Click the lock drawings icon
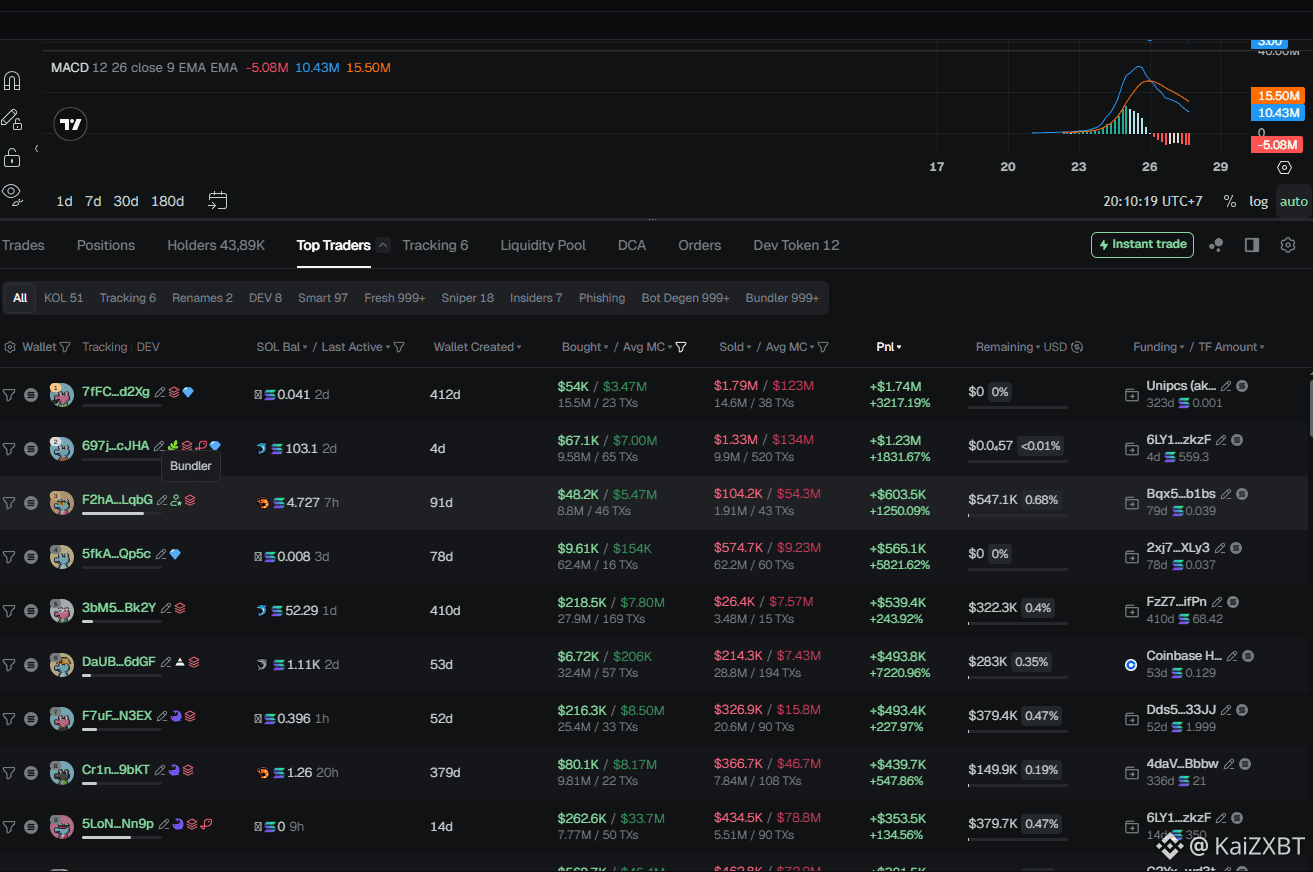This screenshot has height=872, width=1313. 12,157
